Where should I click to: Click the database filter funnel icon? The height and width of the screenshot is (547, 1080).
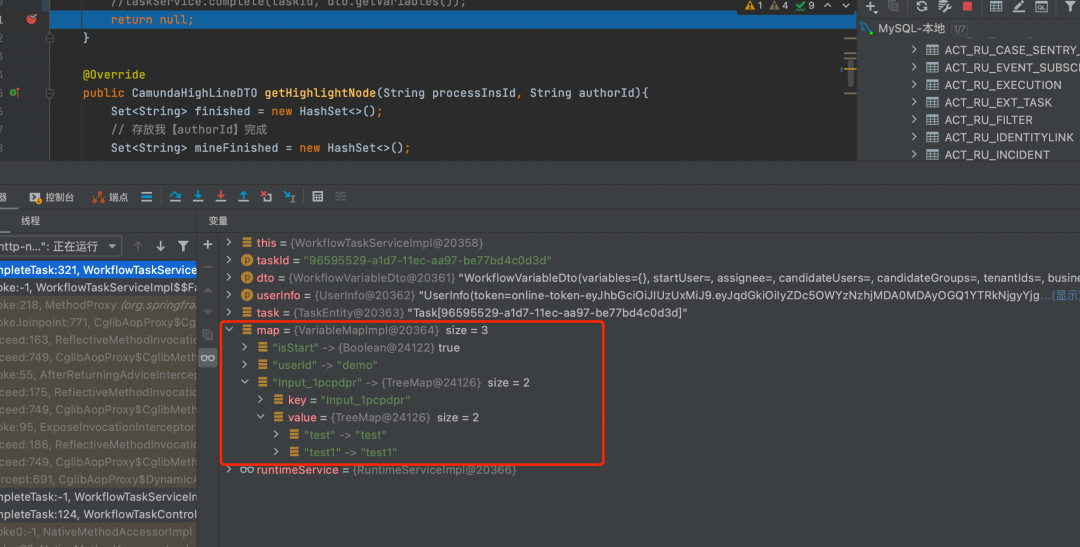[x=1070, y=7]
